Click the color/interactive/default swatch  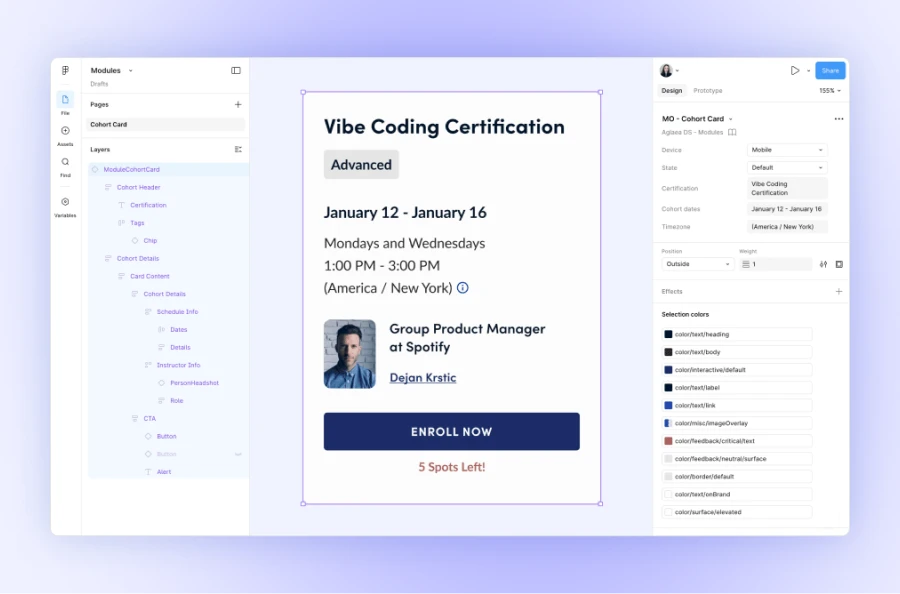pos(668,370)
